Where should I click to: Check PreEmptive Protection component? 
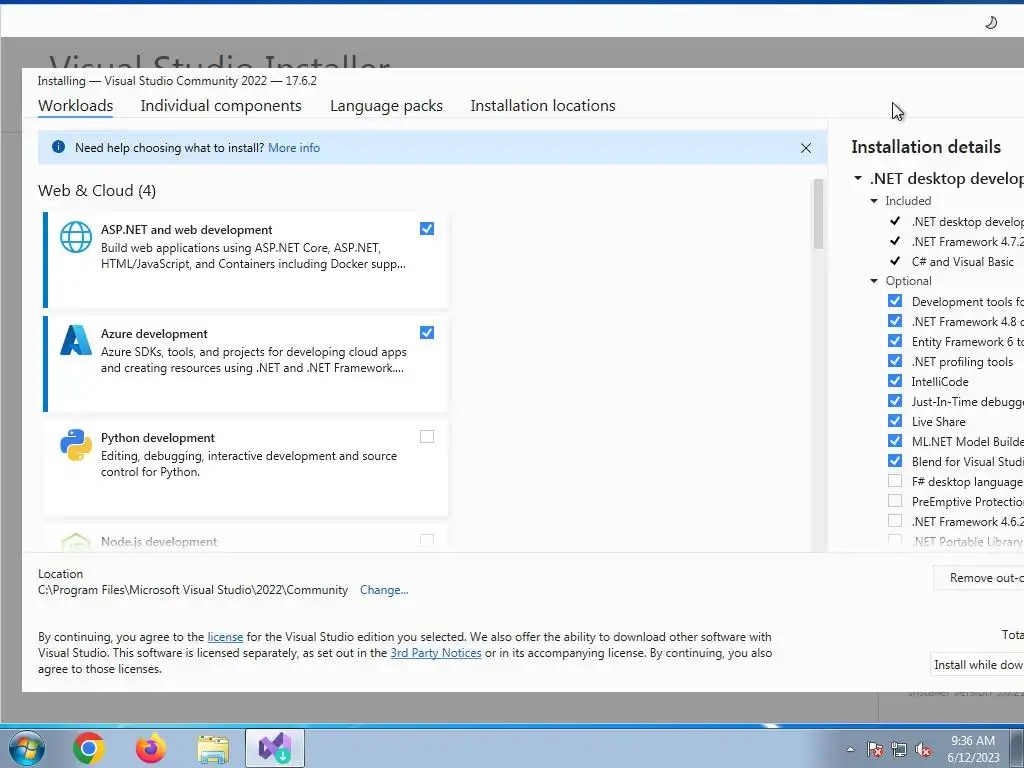click(895, 501)
